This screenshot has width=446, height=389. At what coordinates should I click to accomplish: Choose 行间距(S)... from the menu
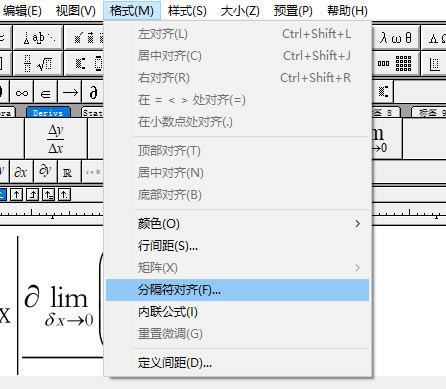(237, 246)
